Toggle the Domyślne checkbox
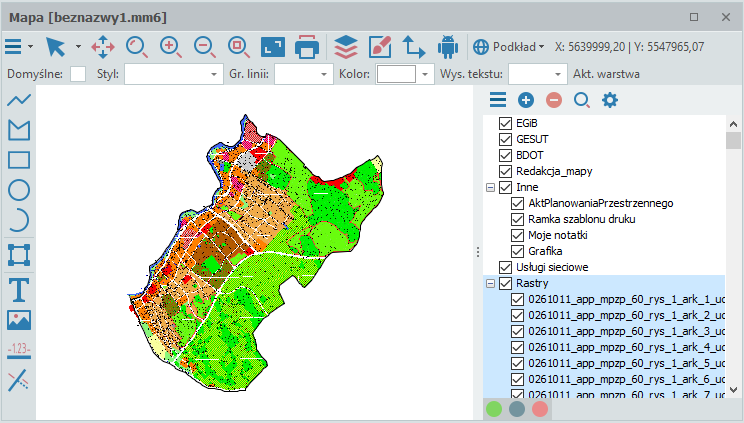 pyautogui.click(x=78, y=75)
